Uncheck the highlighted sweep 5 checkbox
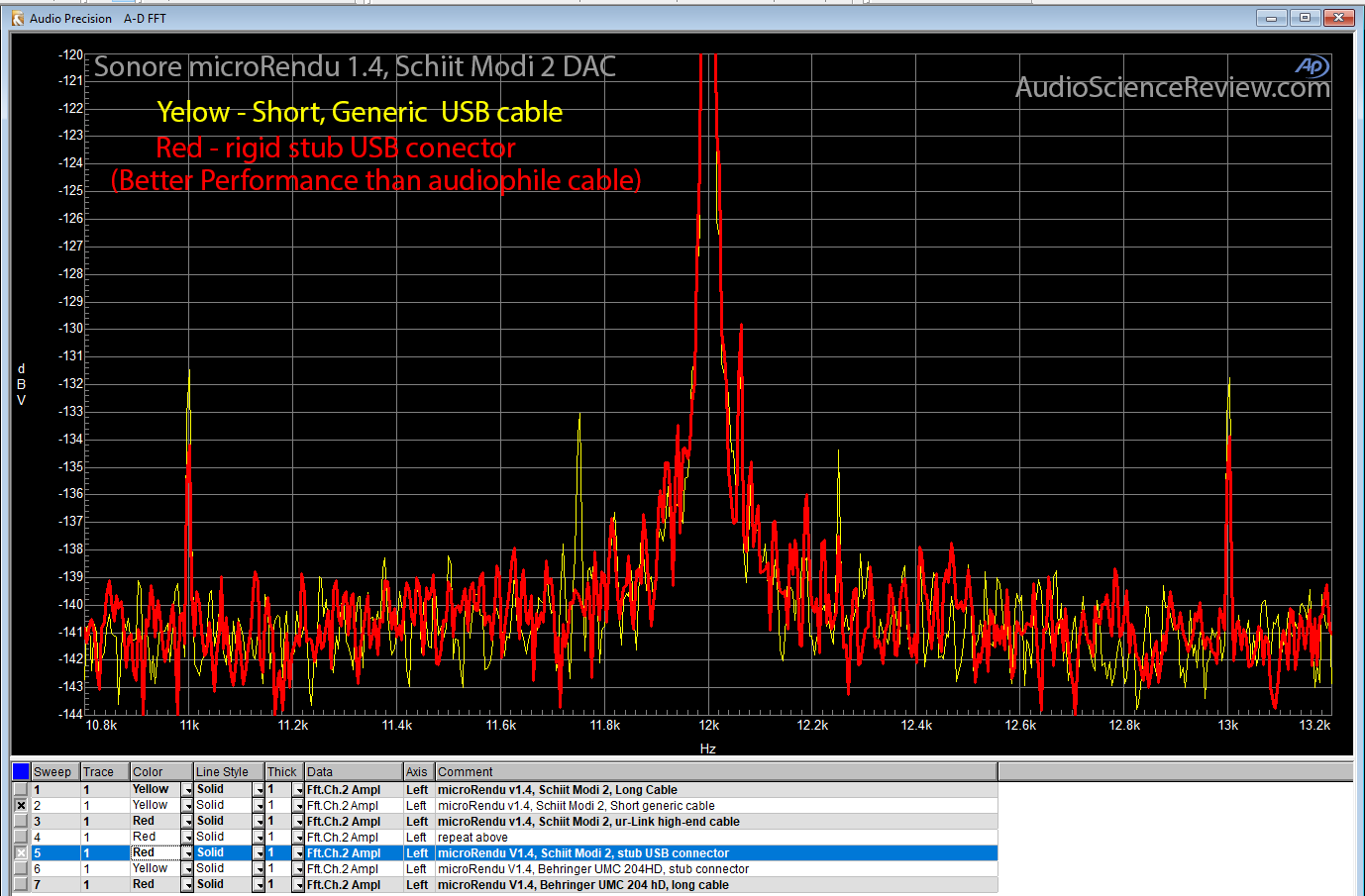 coord(21,853)
